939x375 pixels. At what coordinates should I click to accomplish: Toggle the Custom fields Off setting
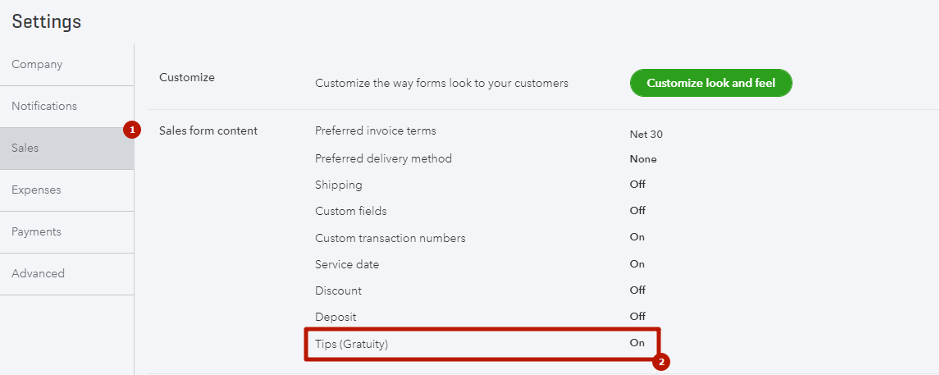click(638, 211)
